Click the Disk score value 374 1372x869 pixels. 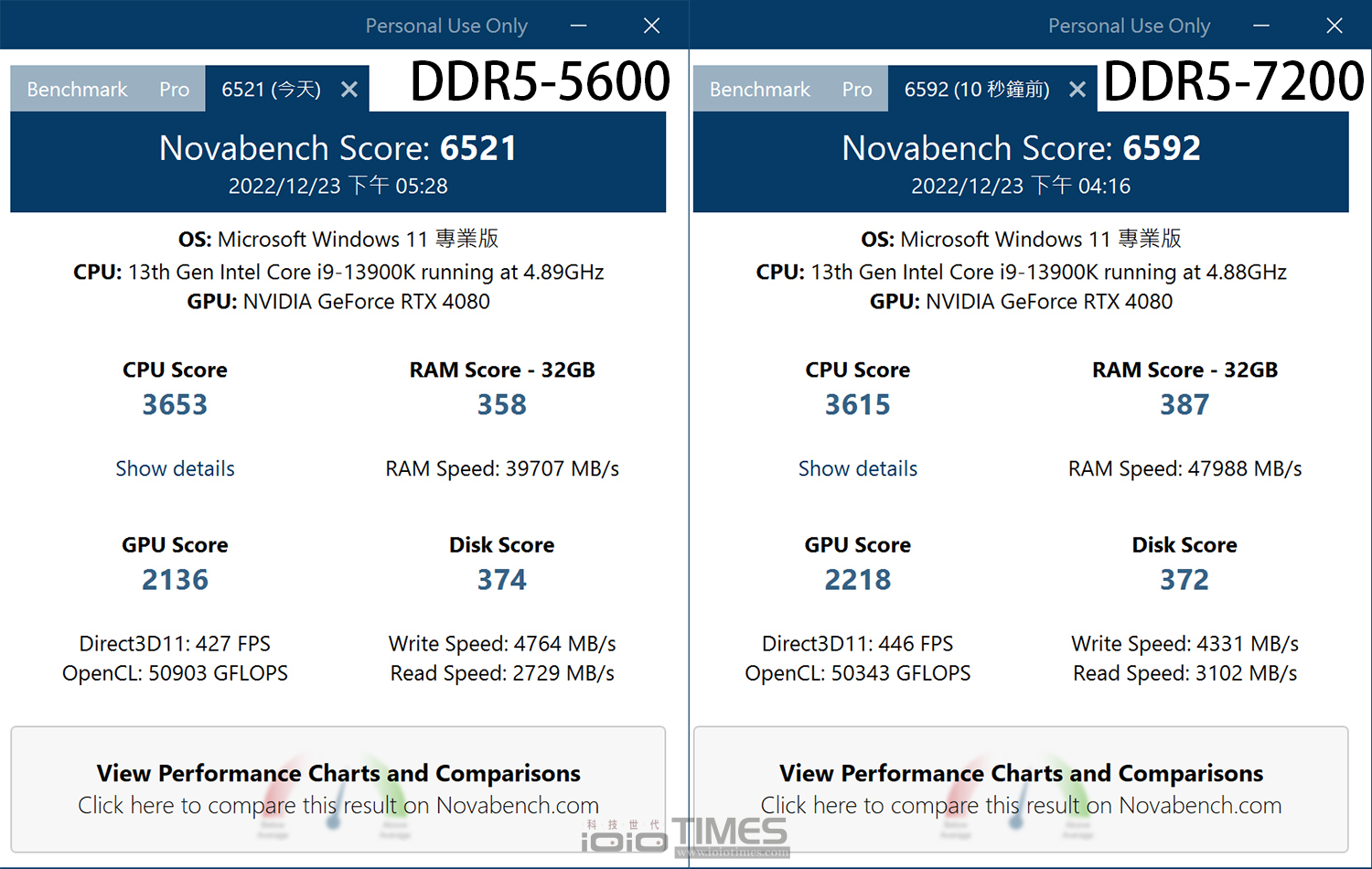(x=502, y=580)
